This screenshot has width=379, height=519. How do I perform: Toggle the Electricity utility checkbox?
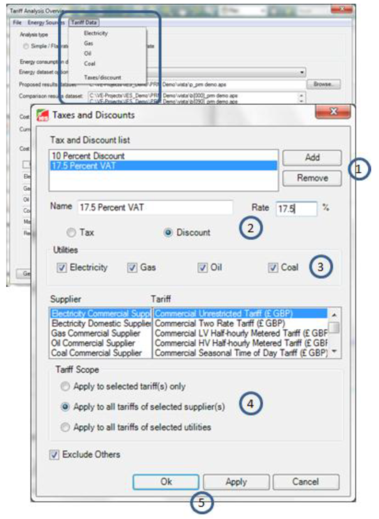(x=62, y=268)
